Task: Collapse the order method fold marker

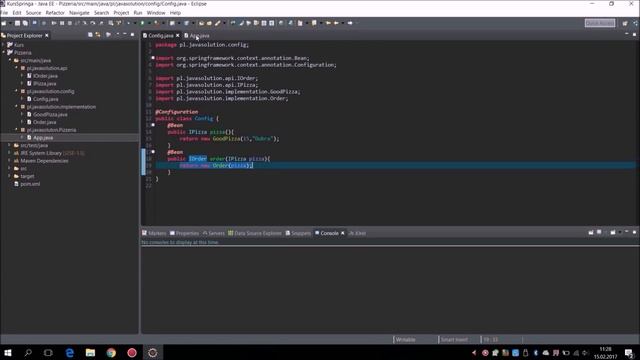Action: [x=153, y=152]
